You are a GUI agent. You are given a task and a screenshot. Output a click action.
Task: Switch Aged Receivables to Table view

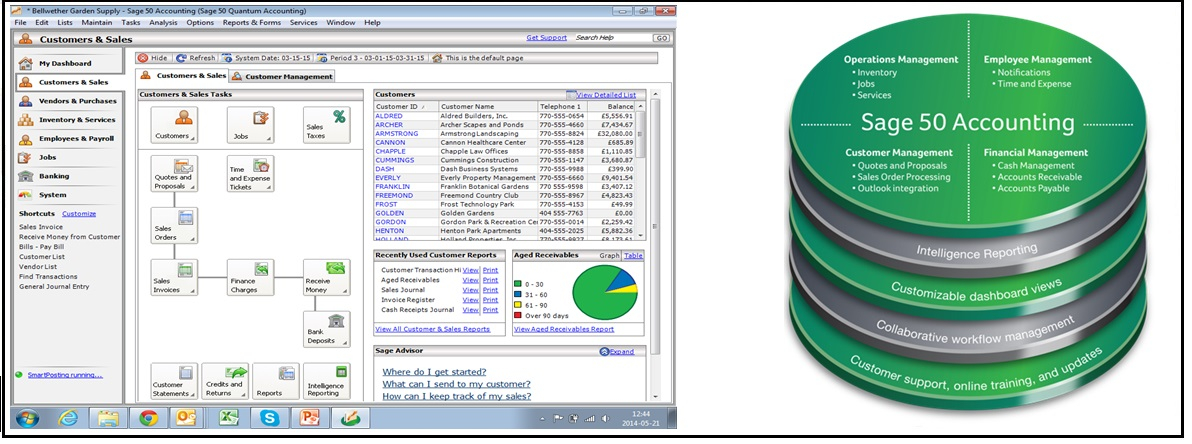632,255
